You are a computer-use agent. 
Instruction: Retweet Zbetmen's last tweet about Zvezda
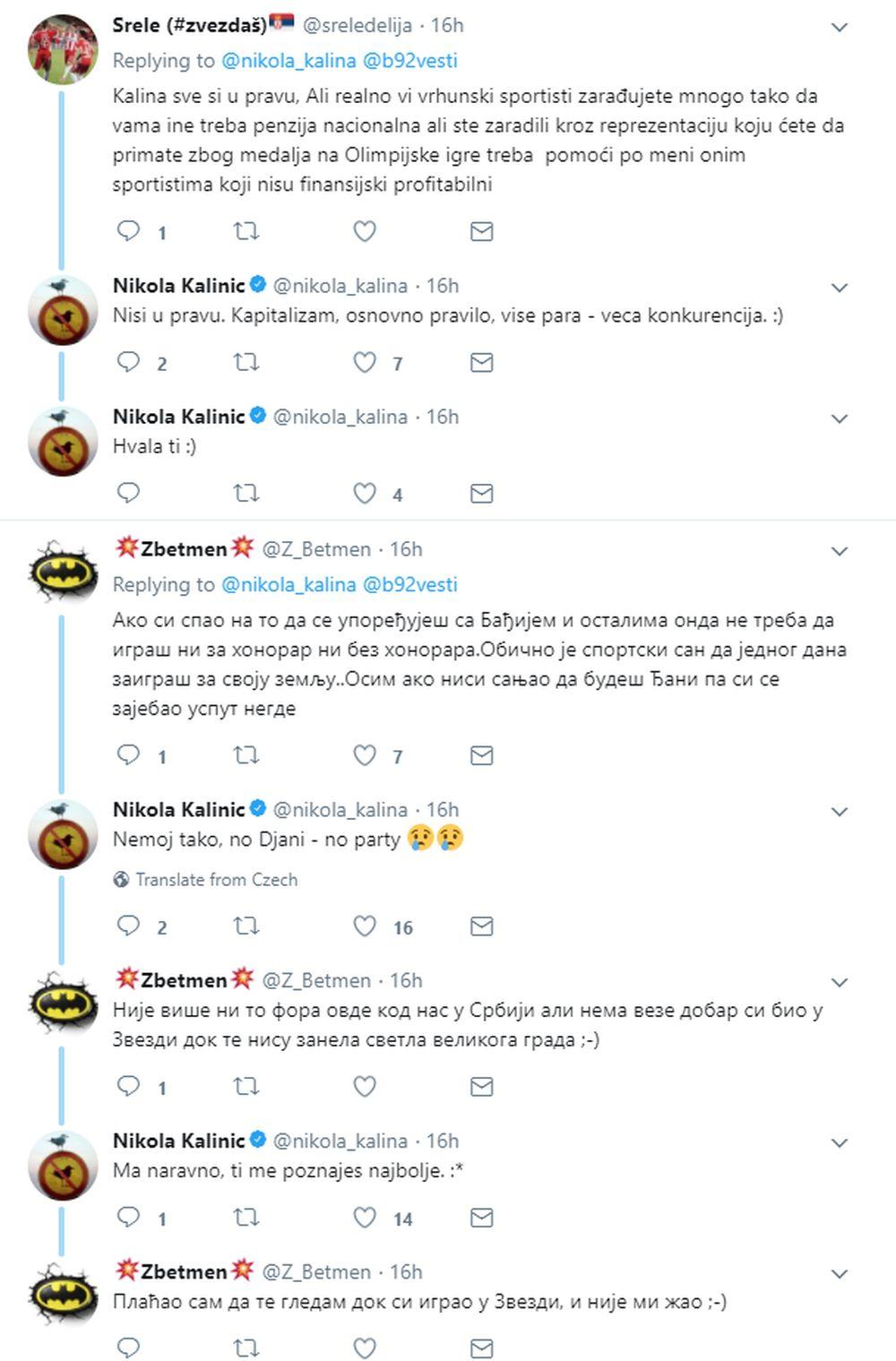(246, 1348)
